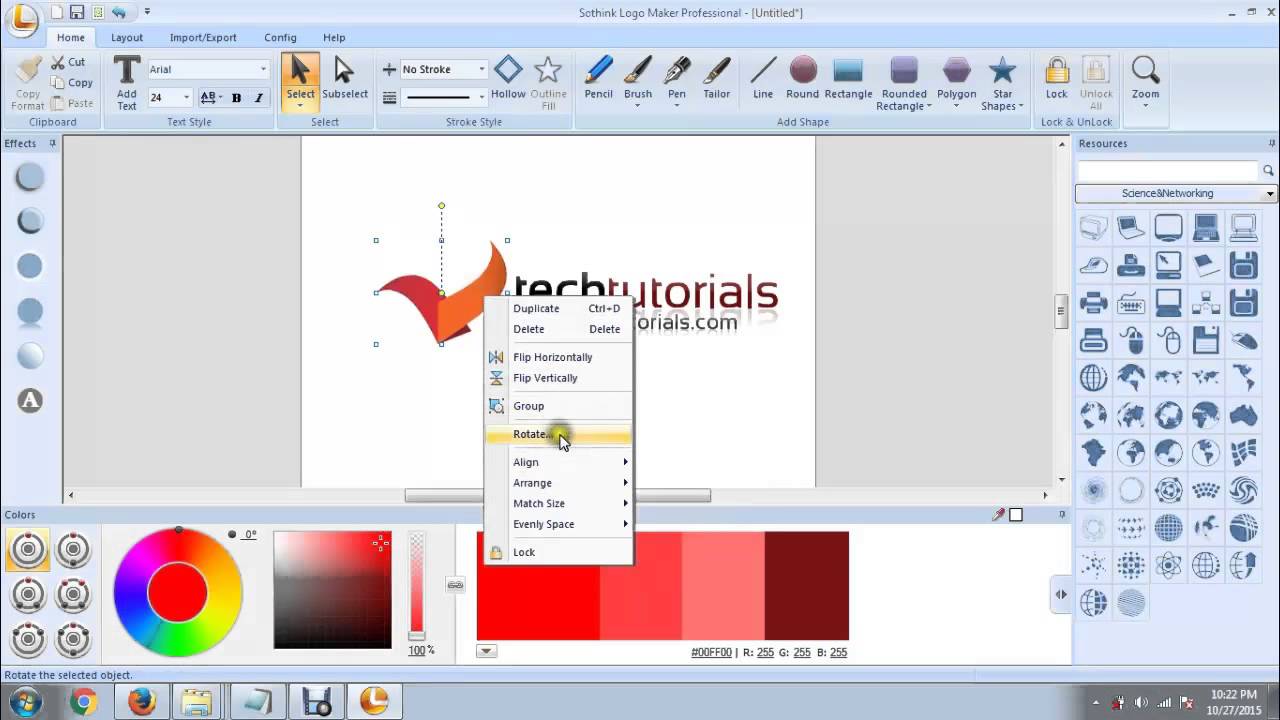1280x720 pixels.
Task: Search resources with magnifier icon
Action: pyautogui.click(x=1269, y=171)
